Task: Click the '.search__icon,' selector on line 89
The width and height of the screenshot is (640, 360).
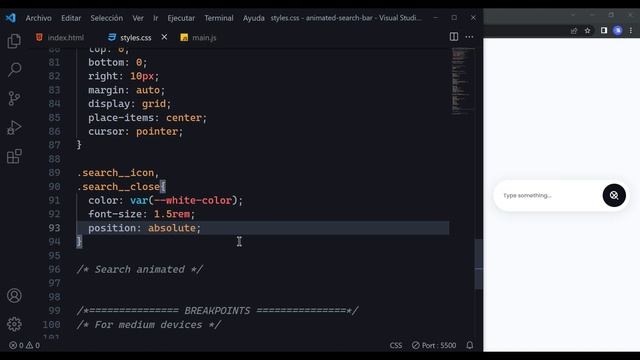Action: coord(118,173)
